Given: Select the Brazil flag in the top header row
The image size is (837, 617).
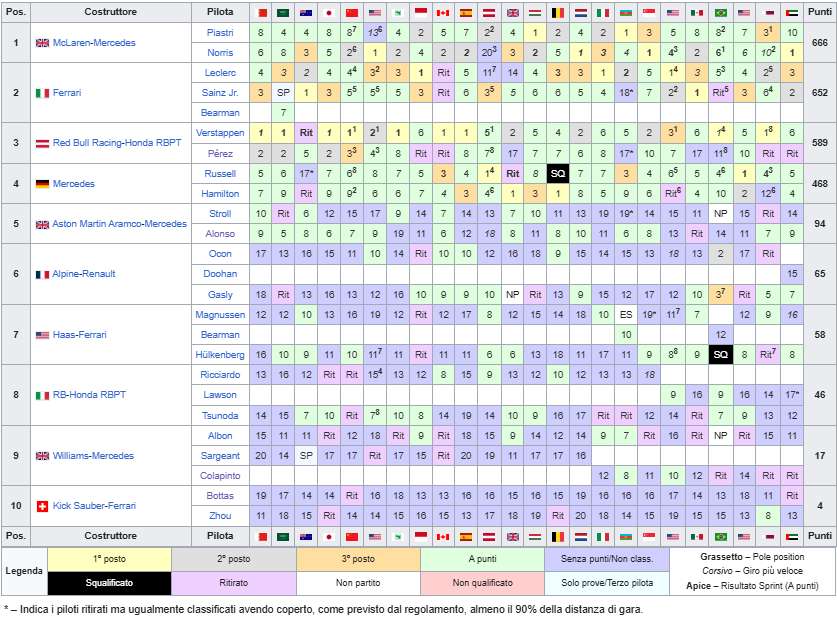Looking at the screenshot, I should [x=721, y=12].
